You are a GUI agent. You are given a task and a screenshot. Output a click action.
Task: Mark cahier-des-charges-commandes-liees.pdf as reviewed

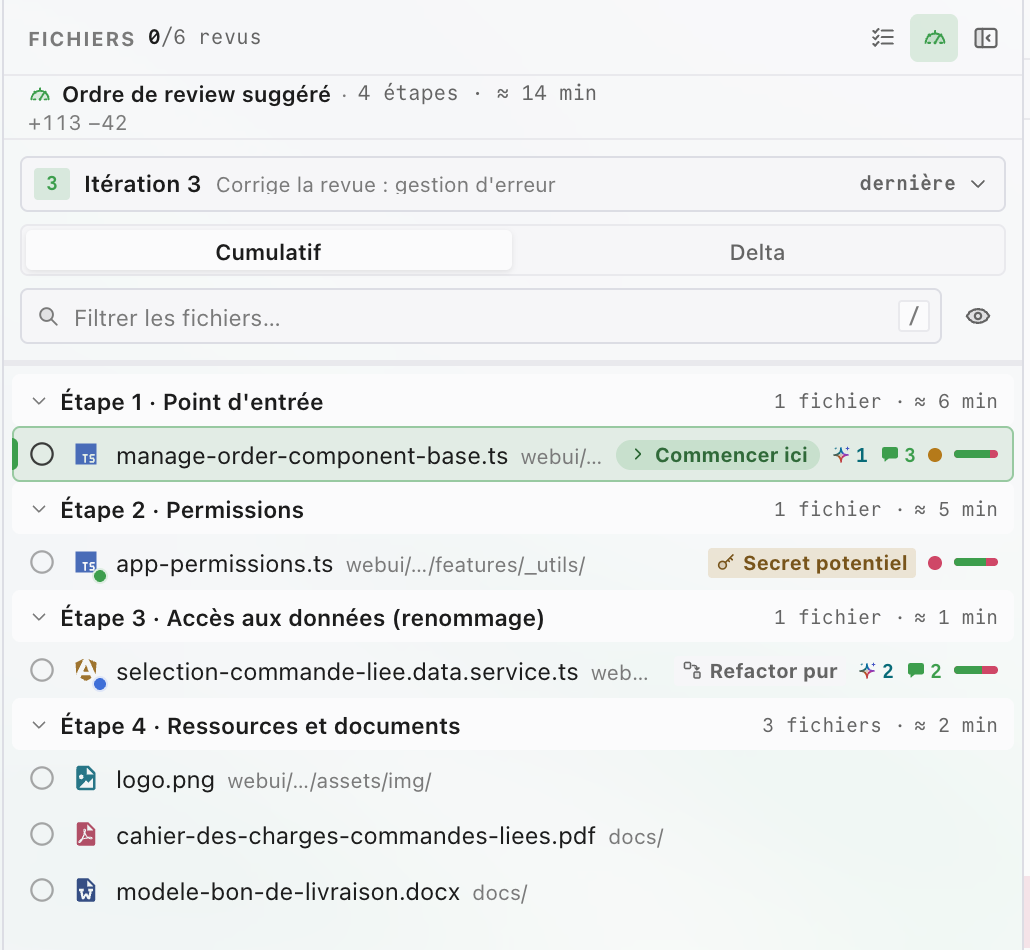pyautogui.click(x=42, y=834)
